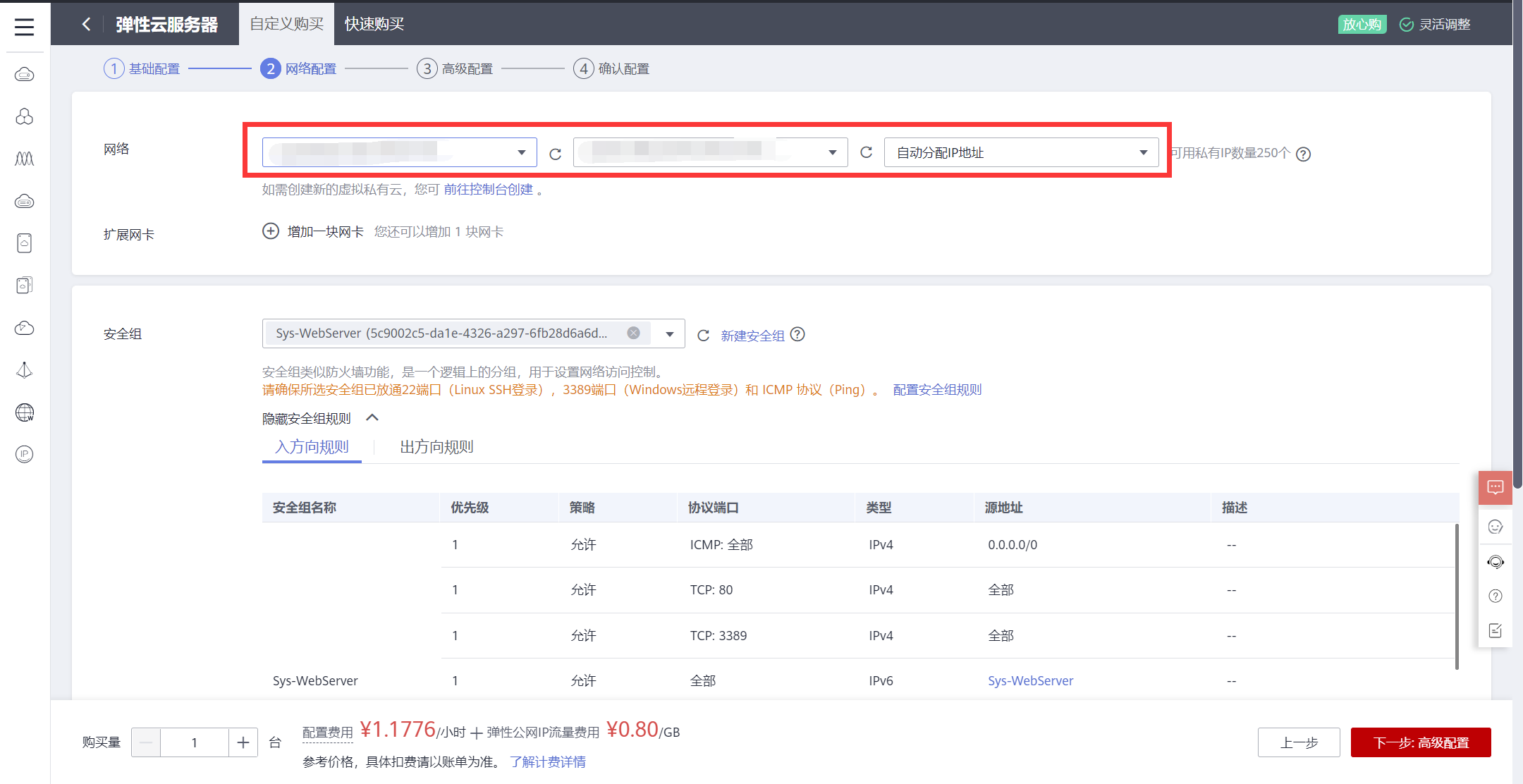Open the globe domain icon in the sidebar

coord(25,412)
